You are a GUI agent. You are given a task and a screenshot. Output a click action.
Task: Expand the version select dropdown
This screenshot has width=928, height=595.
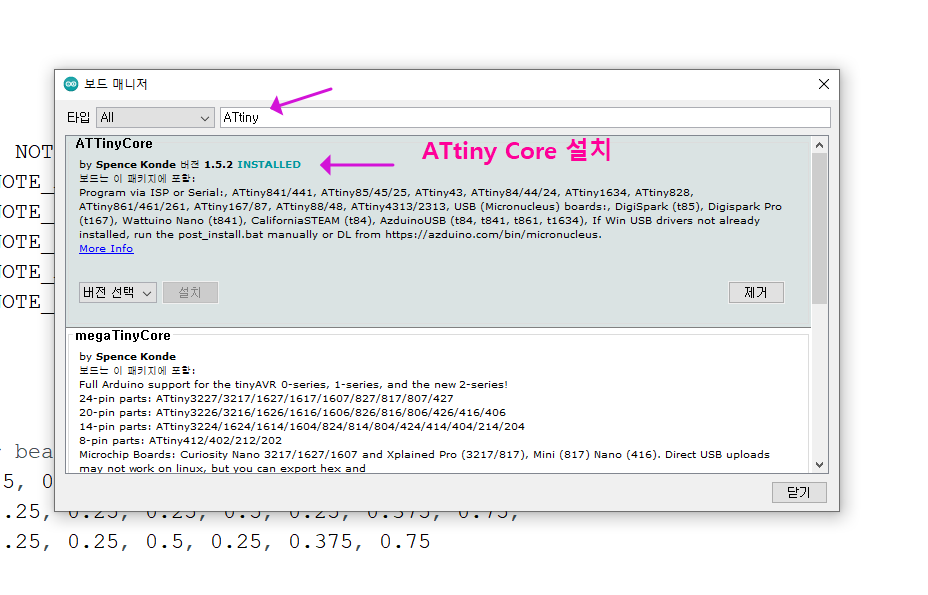pyautogui.click(x=118, y=292)
